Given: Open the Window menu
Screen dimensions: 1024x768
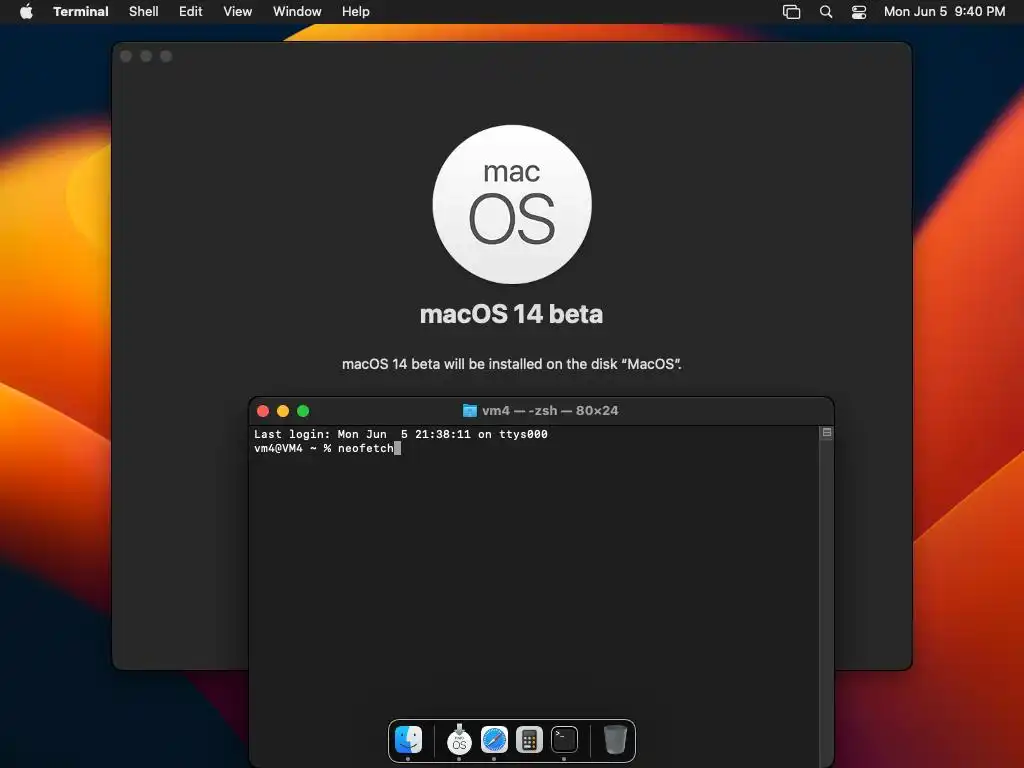Looking at the screenshot, I should [x=297, y=12].
